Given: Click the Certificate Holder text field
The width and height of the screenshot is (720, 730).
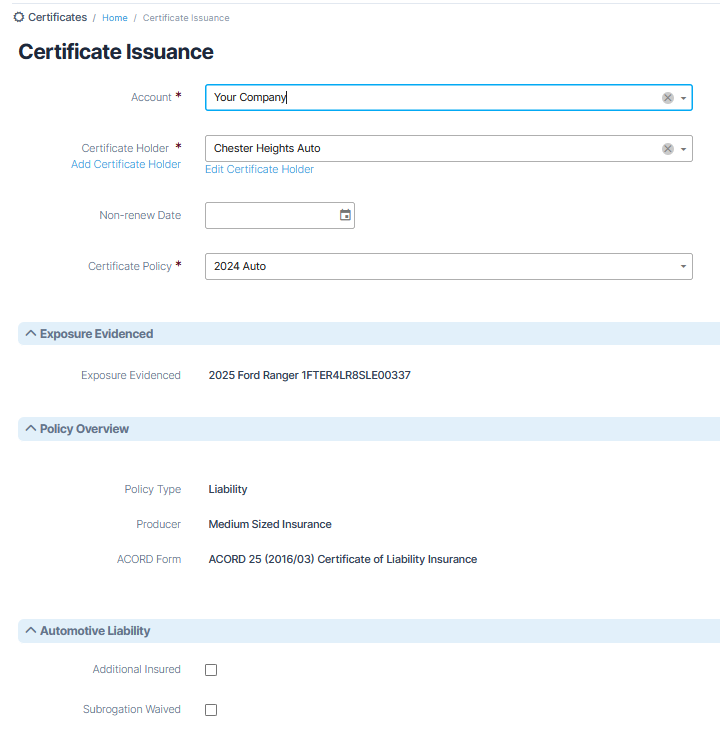Looking at the screenshot, I should click(430, 149).
